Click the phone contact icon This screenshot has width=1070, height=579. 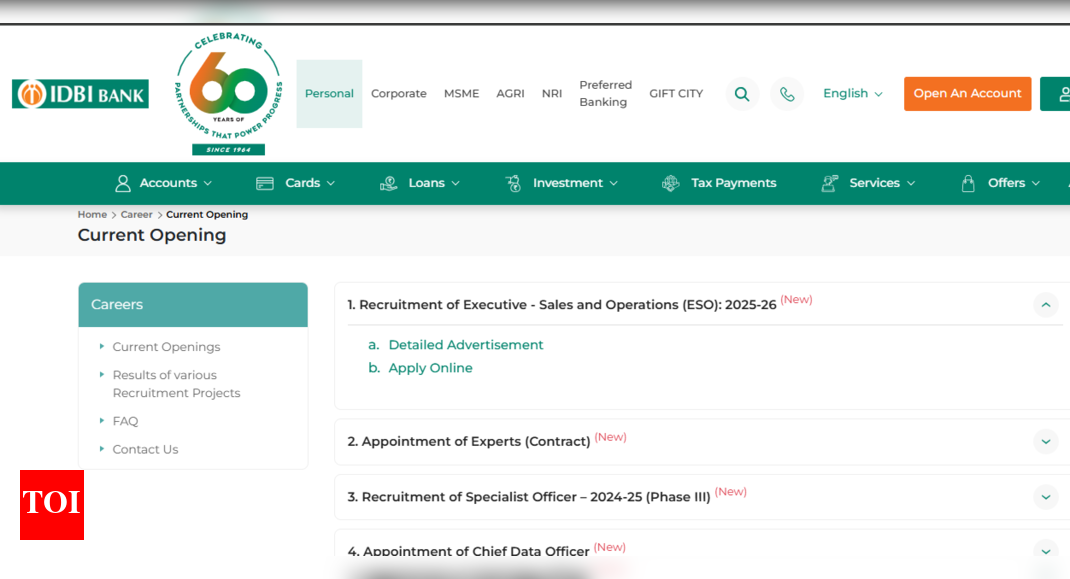[787, 93]
